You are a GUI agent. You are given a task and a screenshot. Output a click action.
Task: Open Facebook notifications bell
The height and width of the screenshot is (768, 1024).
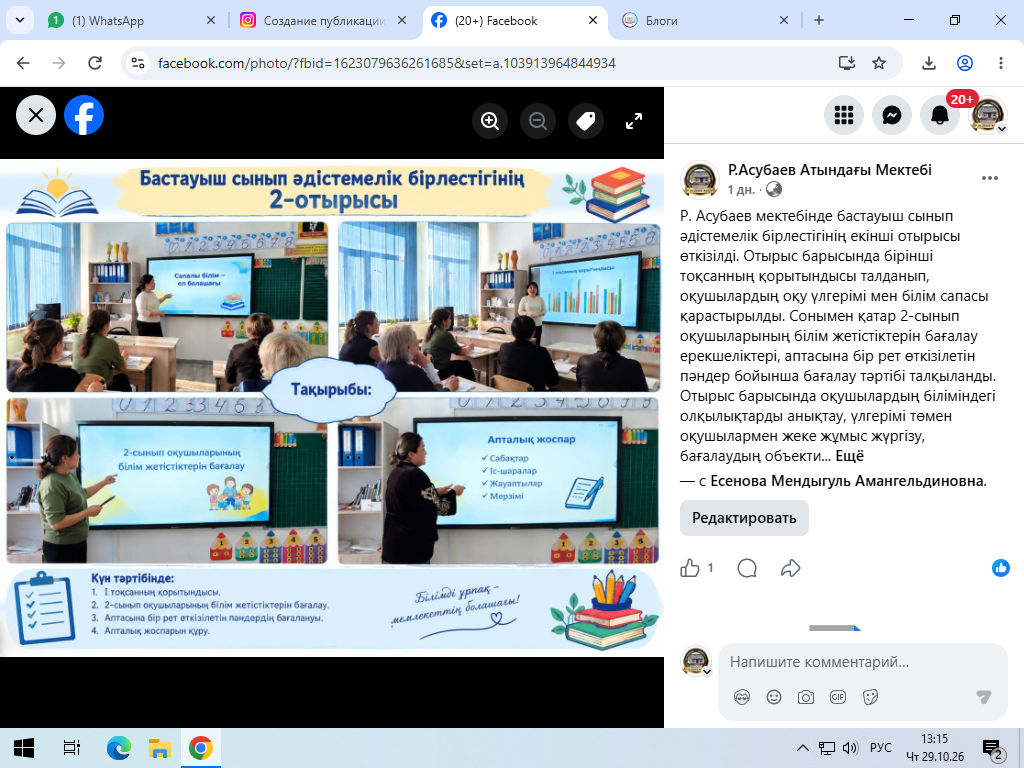[x=940, y=116]
